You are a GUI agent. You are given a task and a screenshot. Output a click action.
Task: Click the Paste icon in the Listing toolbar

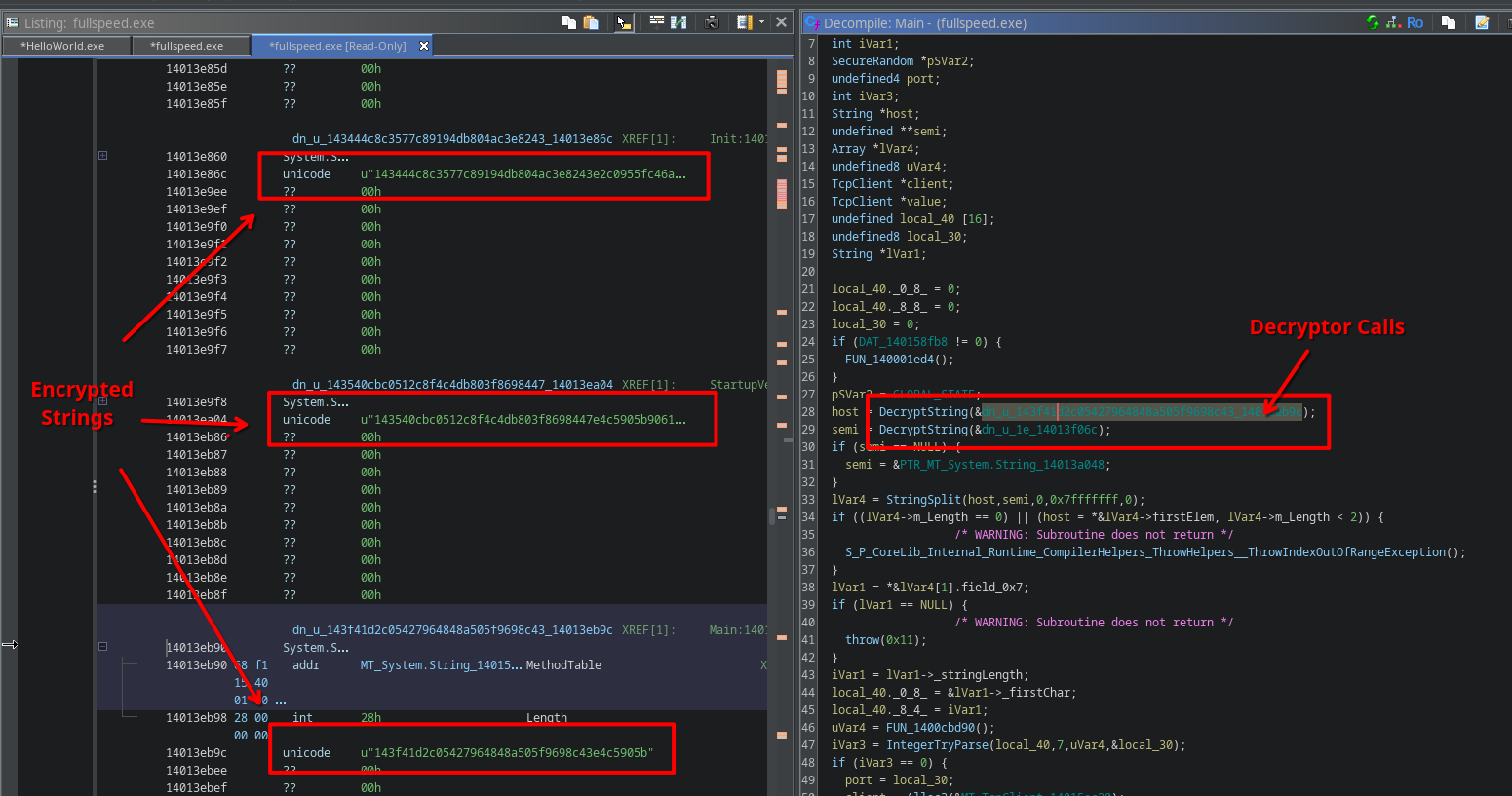tap(591, 22)
